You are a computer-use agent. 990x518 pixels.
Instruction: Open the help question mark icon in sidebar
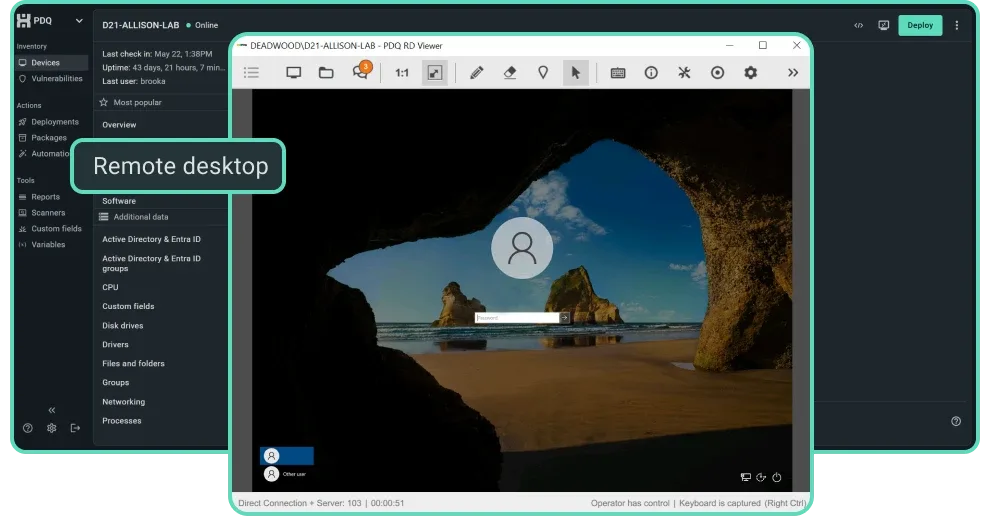(28, 428)
